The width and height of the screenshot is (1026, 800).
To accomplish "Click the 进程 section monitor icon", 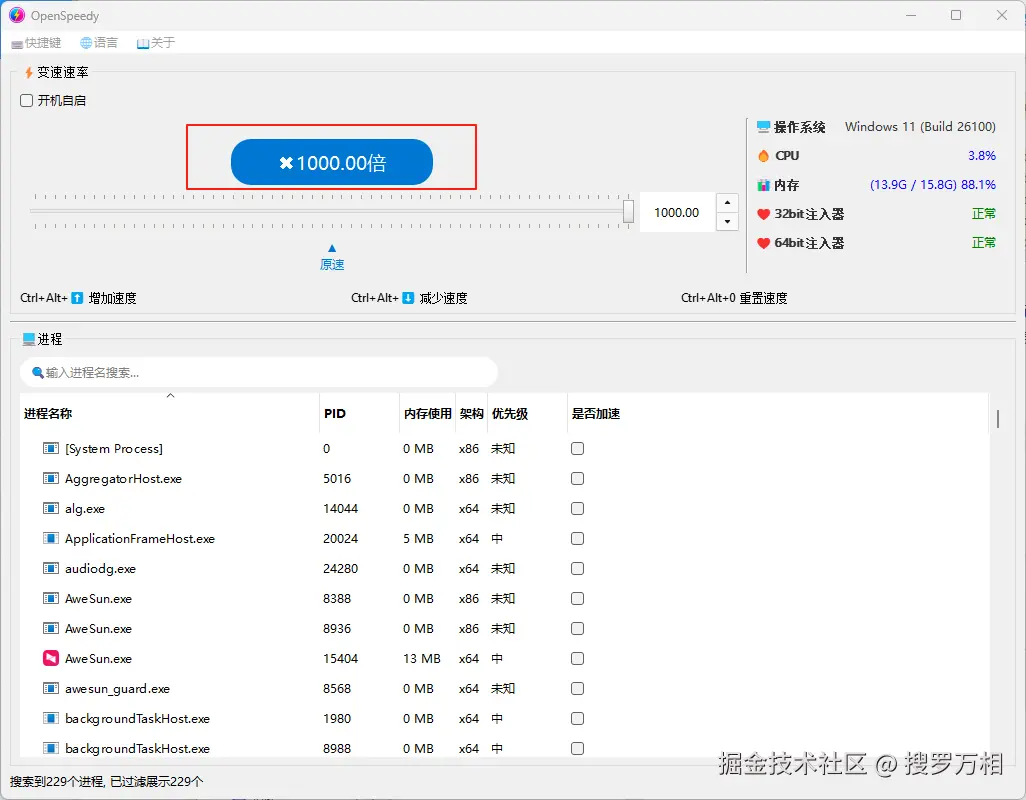I will (29, 339).
